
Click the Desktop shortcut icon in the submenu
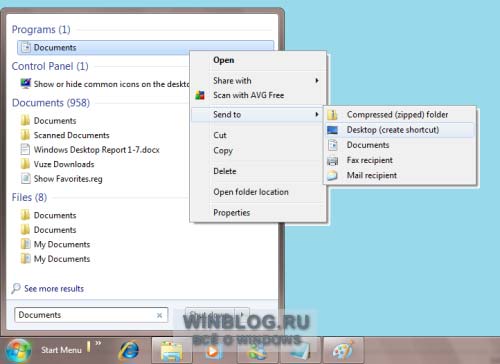333,130
